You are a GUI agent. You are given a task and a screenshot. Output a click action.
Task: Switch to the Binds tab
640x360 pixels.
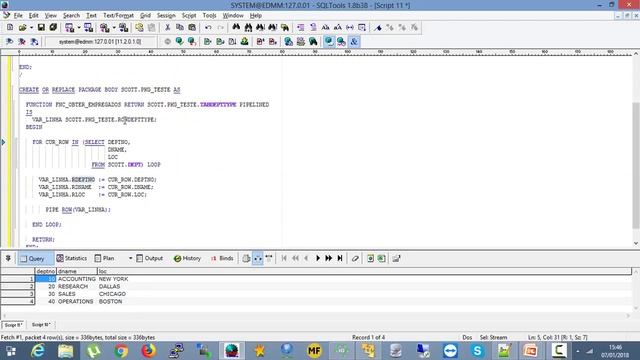point(222,258)
